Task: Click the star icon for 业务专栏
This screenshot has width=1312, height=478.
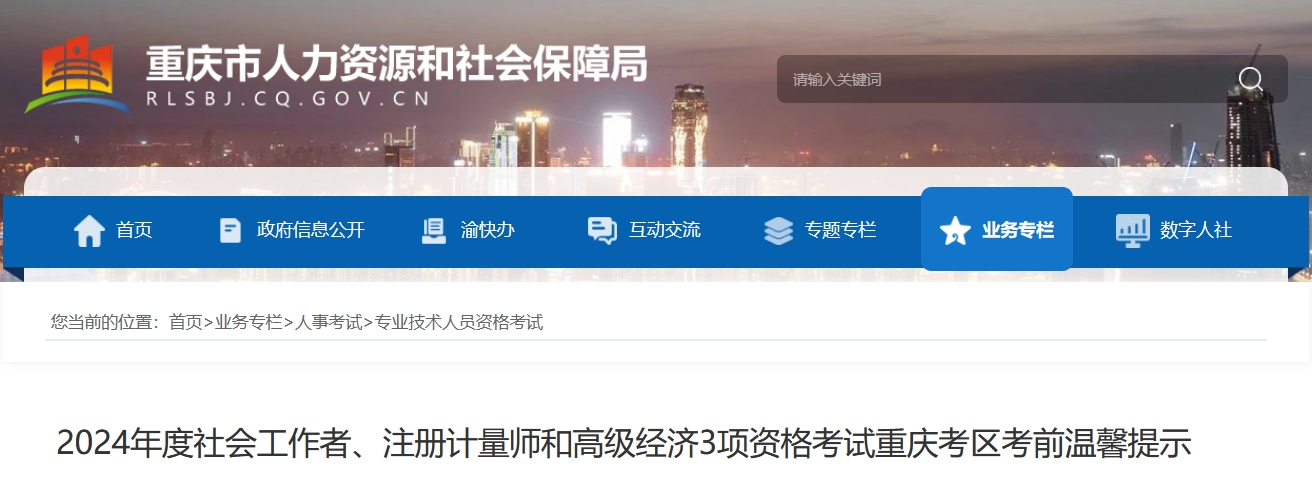Action: pyautogui.click(x=955, y=231)
